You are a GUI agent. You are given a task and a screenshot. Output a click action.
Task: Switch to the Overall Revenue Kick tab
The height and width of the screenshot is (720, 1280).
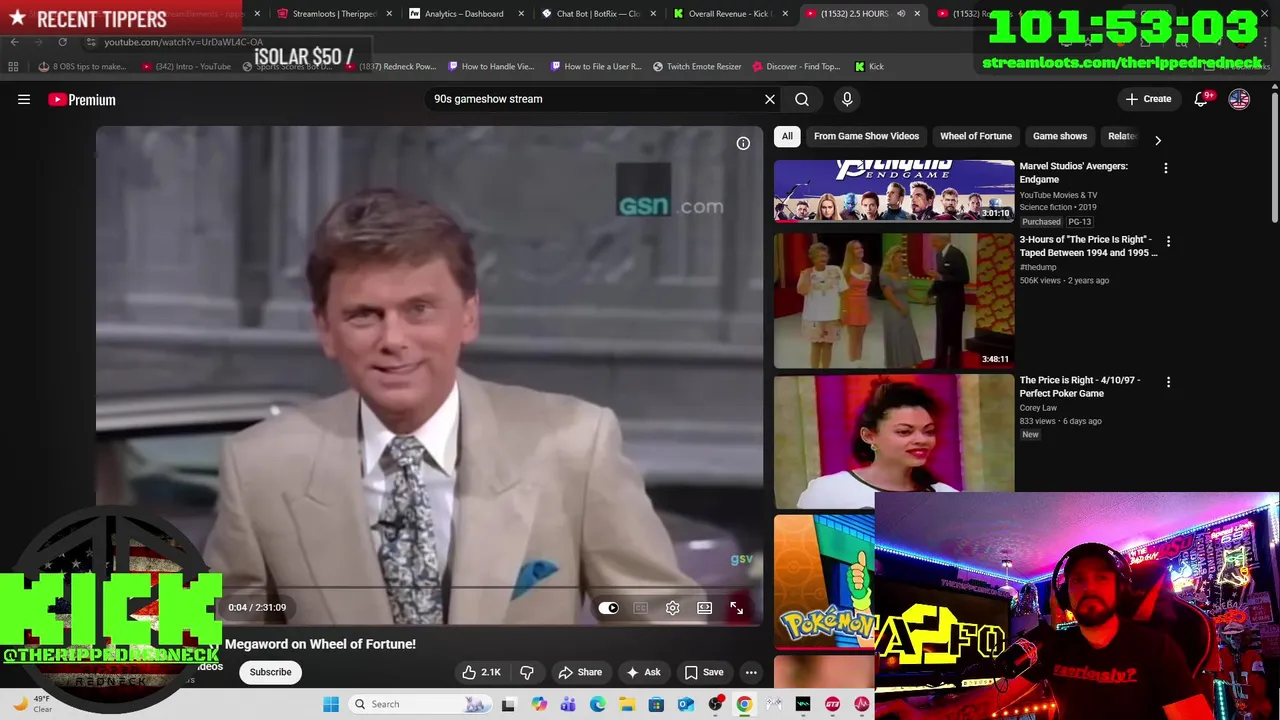click(730, 14)
